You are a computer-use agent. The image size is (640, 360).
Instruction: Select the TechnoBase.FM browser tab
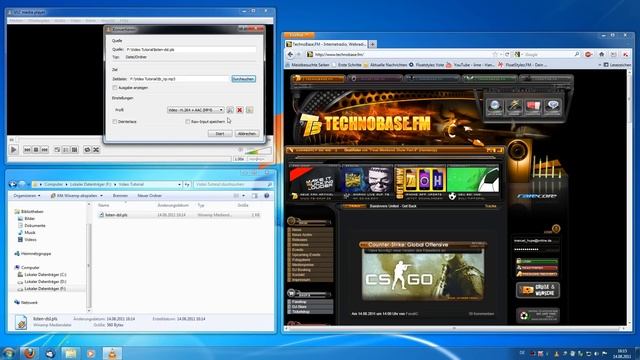click(x=326, y=44)
